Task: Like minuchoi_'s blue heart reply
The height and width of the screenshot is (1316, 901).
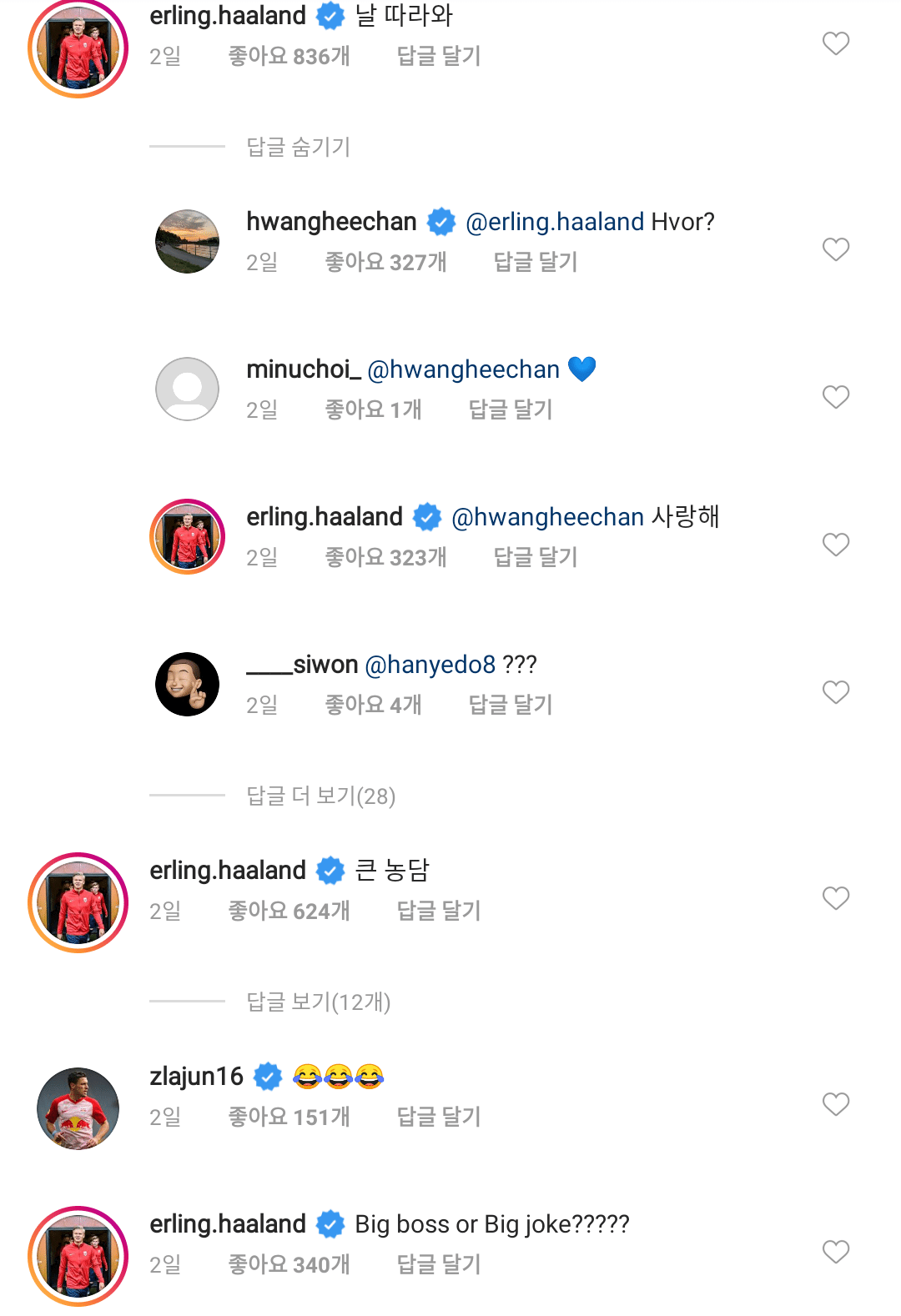Action: coord(835,397)
